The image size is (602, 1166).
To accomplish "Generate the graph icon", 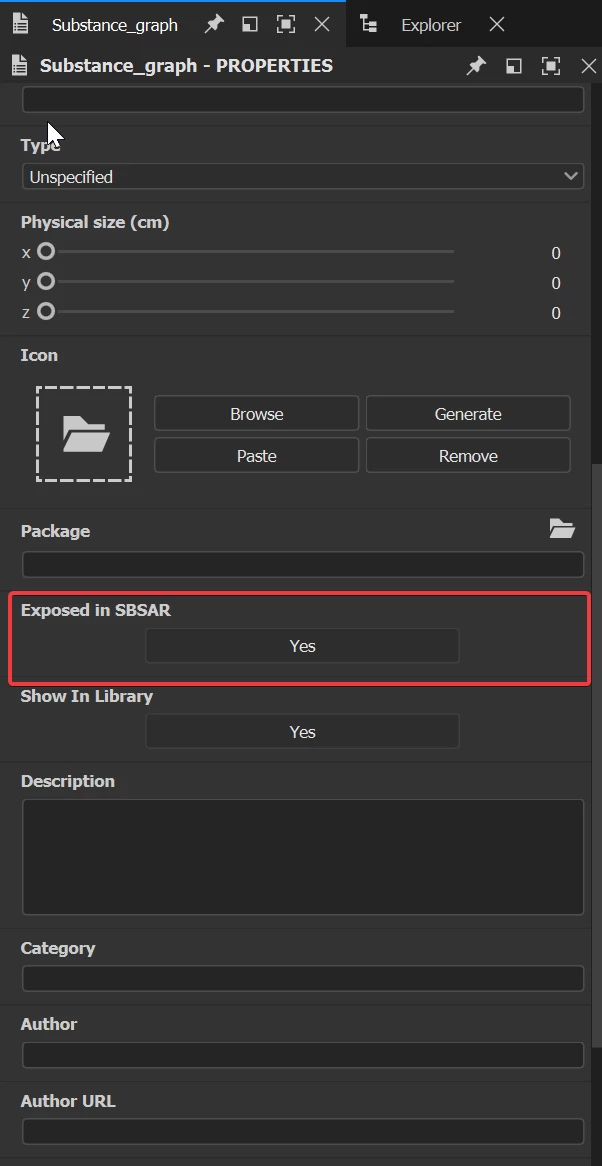I will coord(468,413).
